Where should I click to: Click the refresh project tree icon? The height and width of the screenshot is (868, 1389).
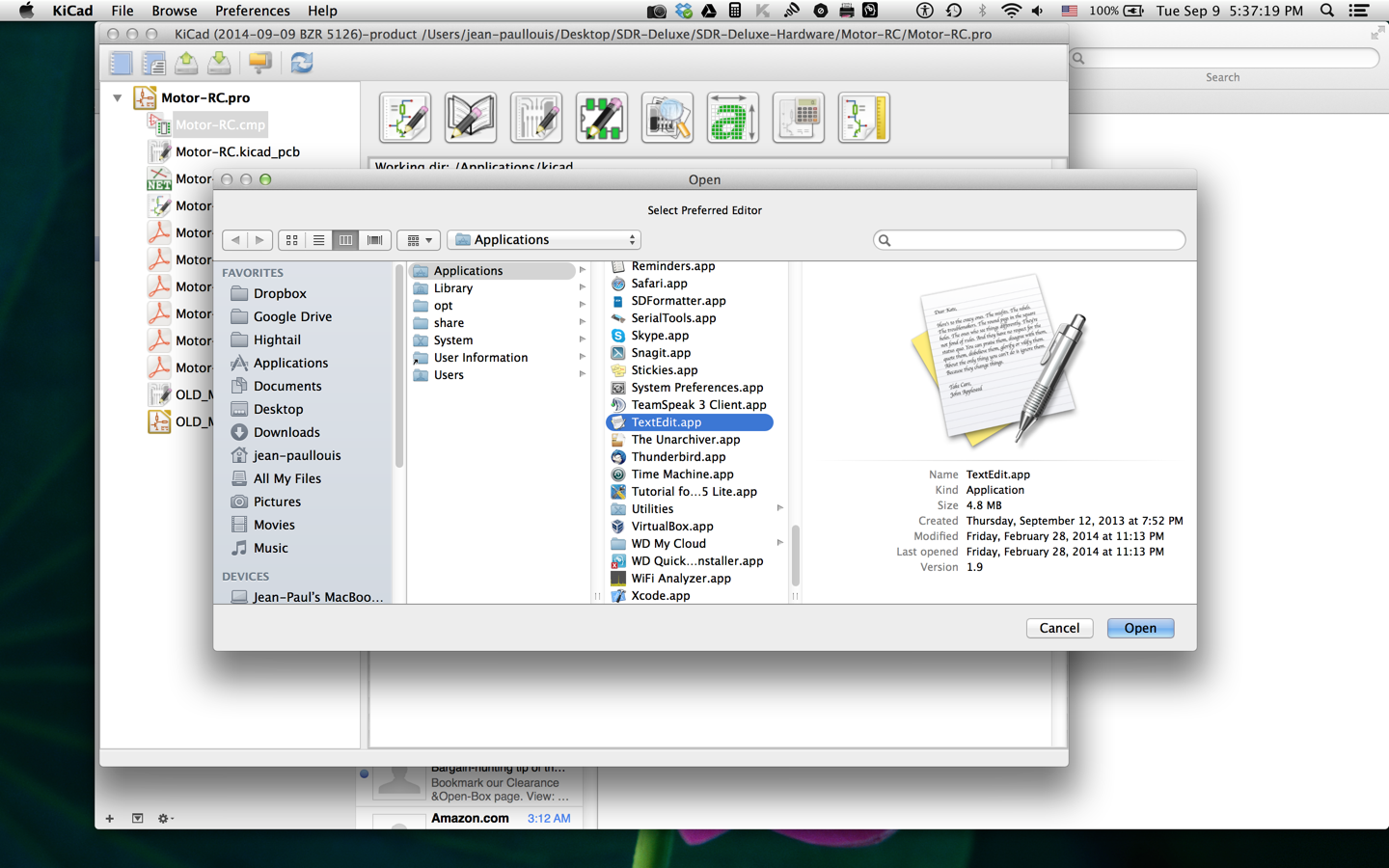pyautogui.click(x=302, y=63)
